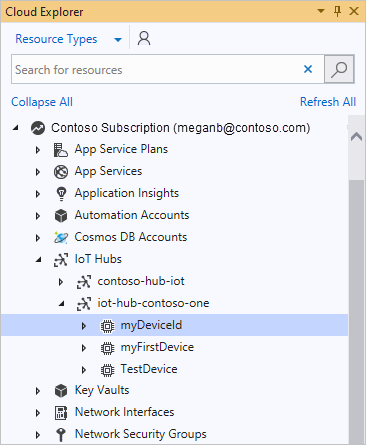Click the App Service Plans icon
366x445 pixels.
(x=61, y=150)
